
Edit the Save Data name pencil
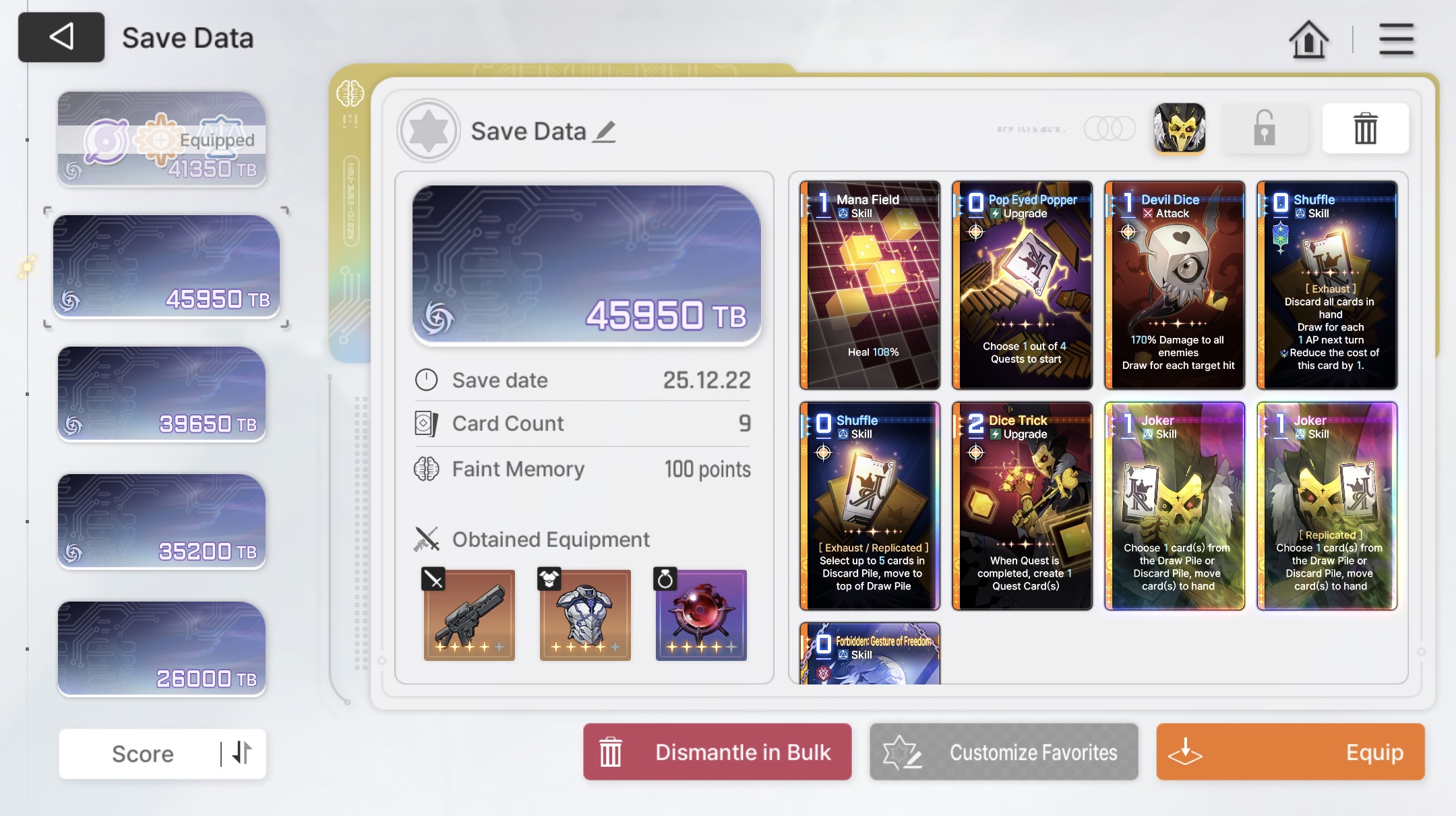tap(604, 132)
